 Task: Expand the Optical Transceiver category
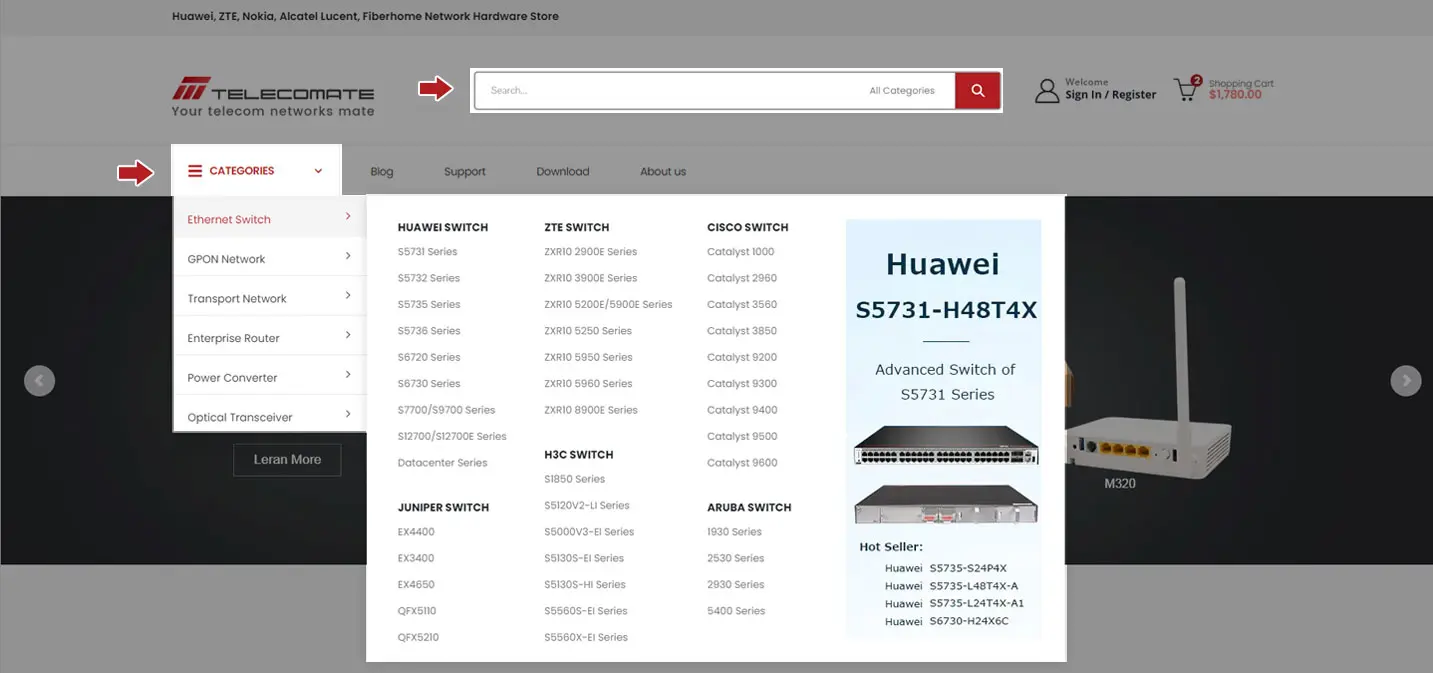click(348, 415)
